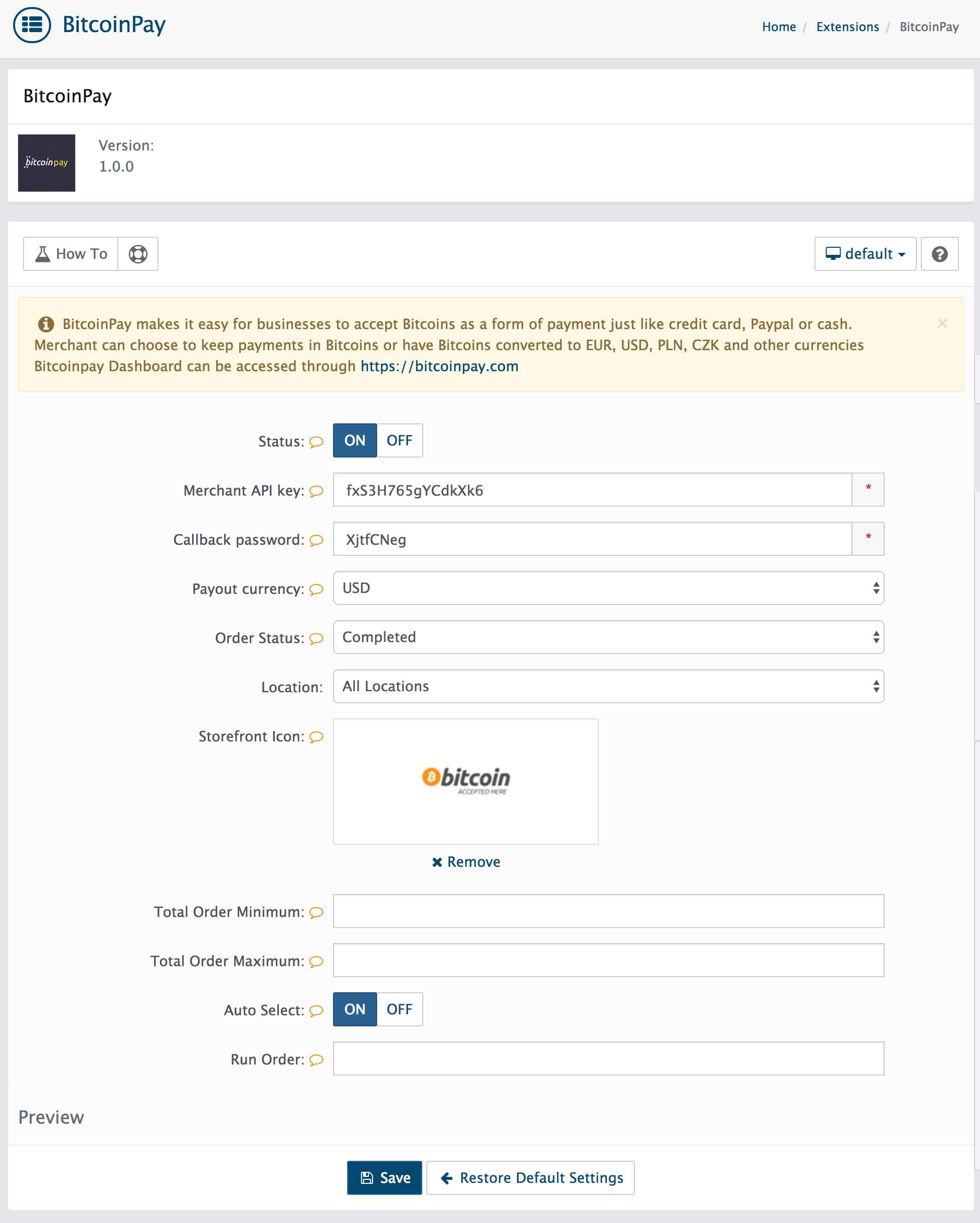
Task: Focus the Merchant API key field
Action: pyautogui.click(x=593, y=490)
